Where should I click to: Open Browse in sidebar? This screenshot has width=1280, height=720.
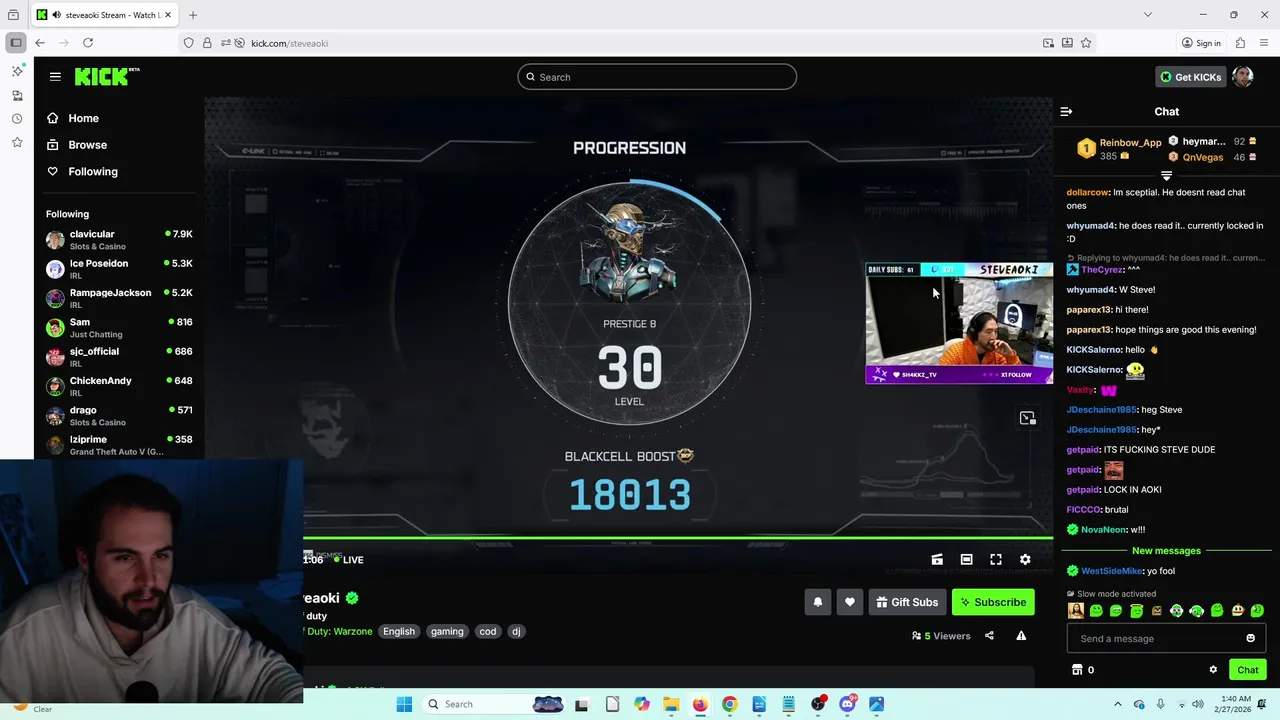(87, 145)
